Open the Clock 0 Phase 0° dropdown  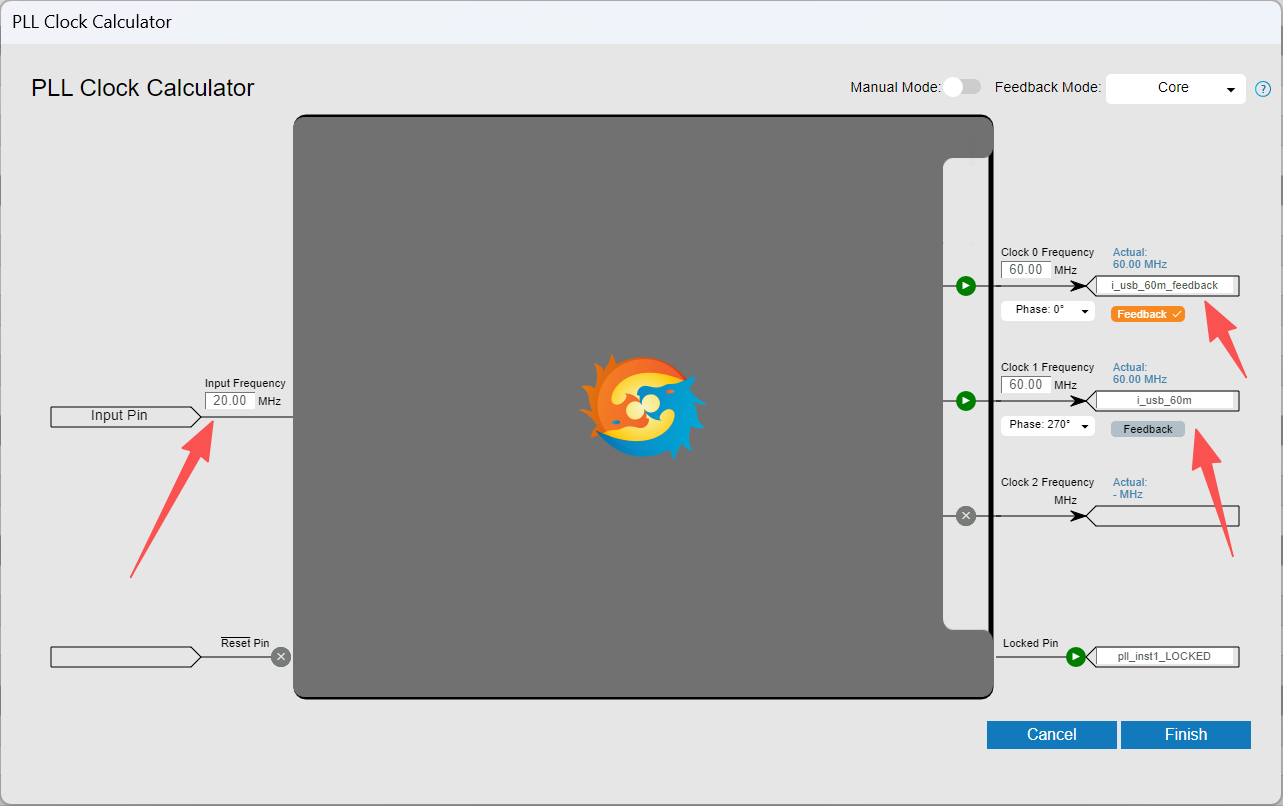1047,310
